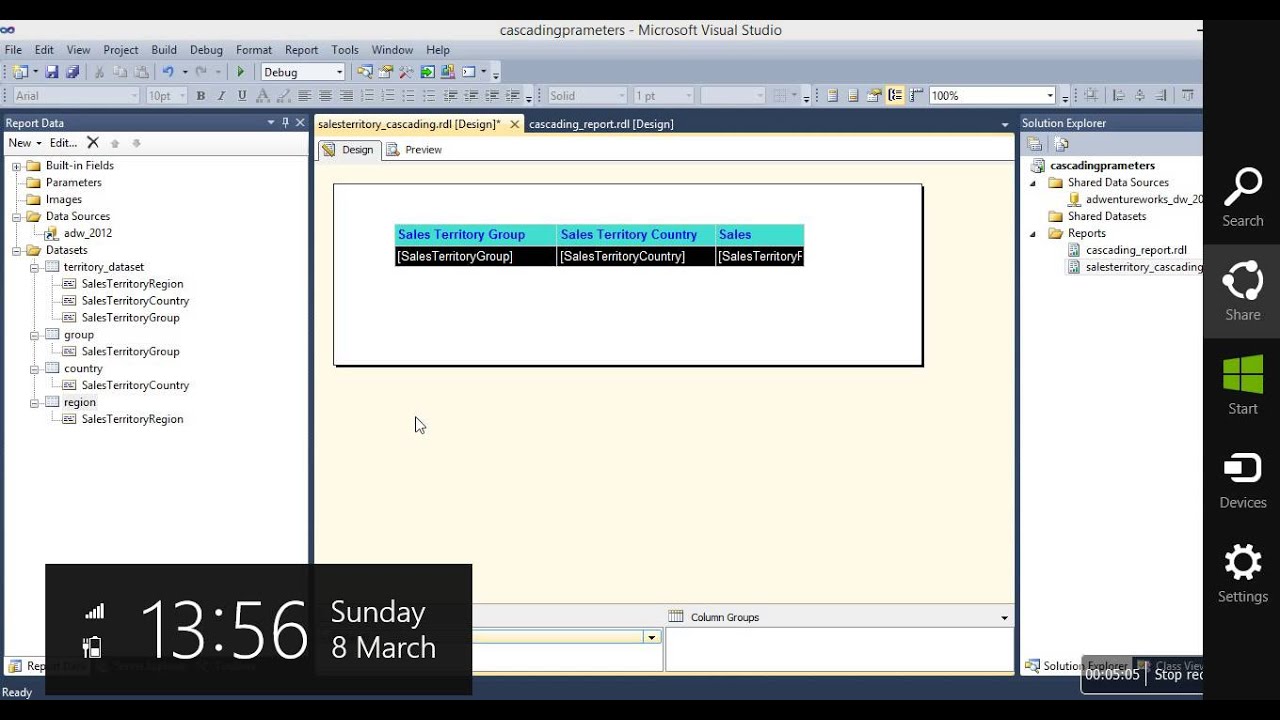Click the Page Header icon in the report toolbar
The width and height of the screenshot is (1280, 720).
832,96
